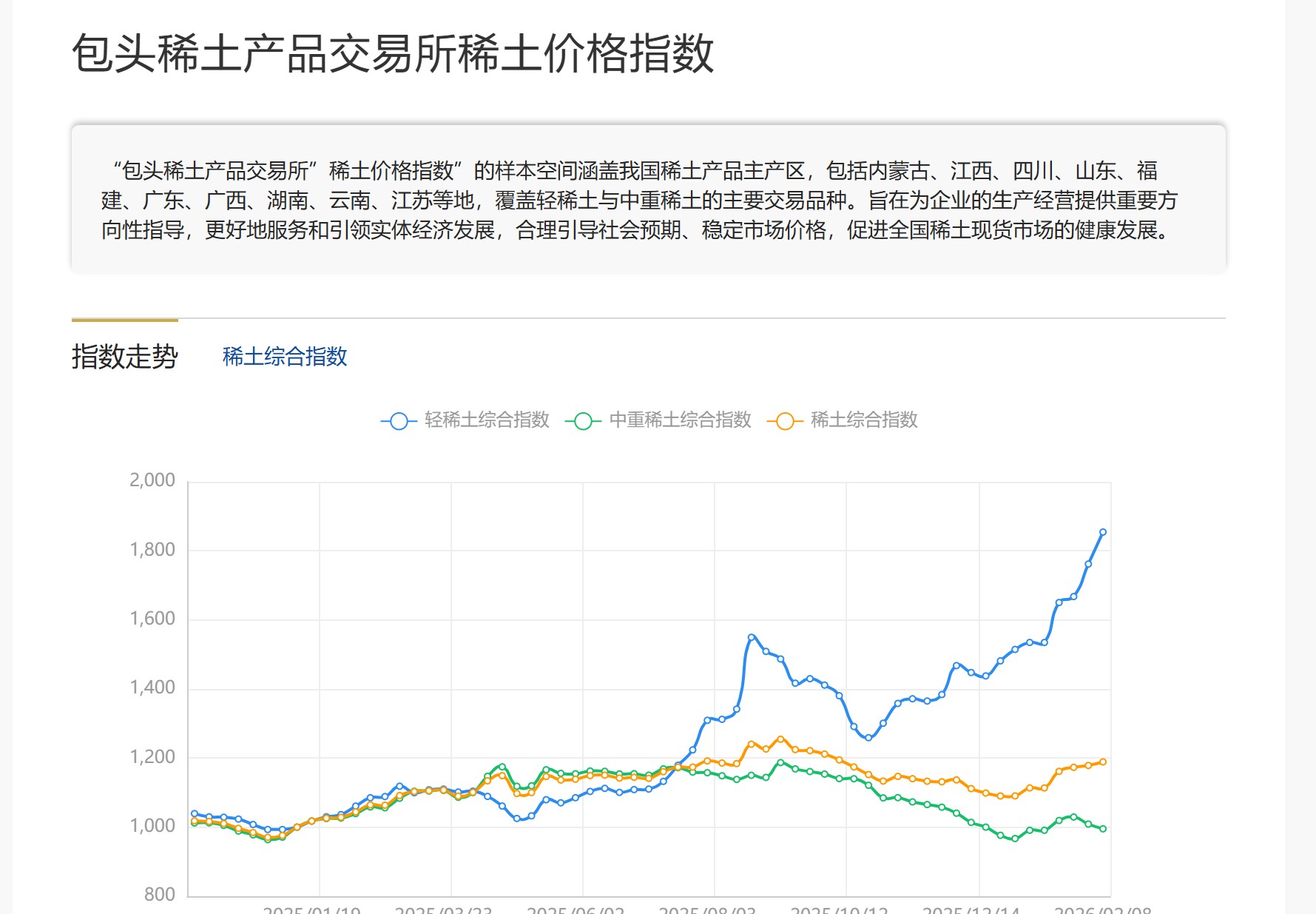Click the 2,000 y-axis label
Screen dimensions: 1316x914
[152, 480]
